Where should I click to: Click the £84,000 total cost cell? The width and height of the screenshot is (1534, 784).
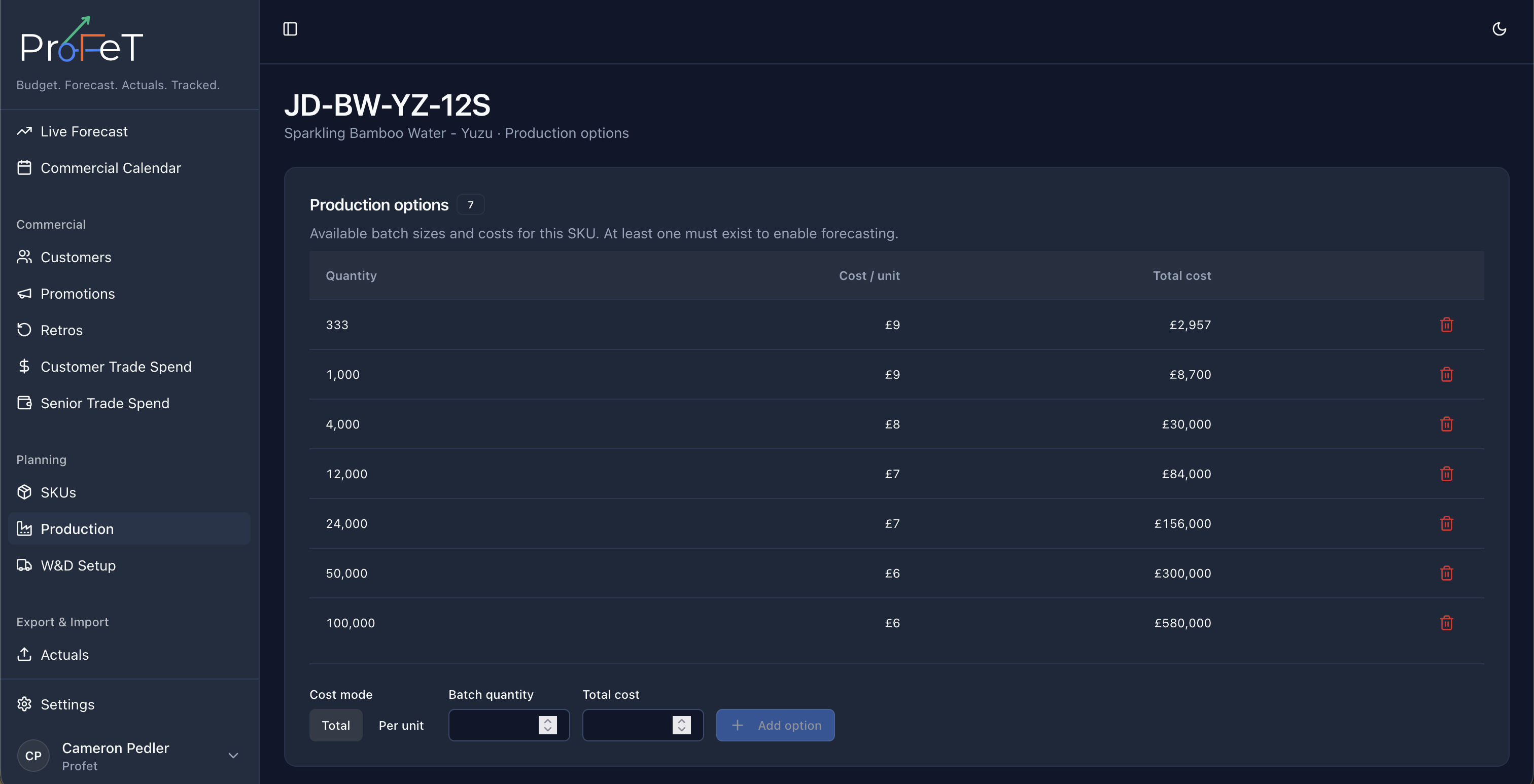point(1187,474)
